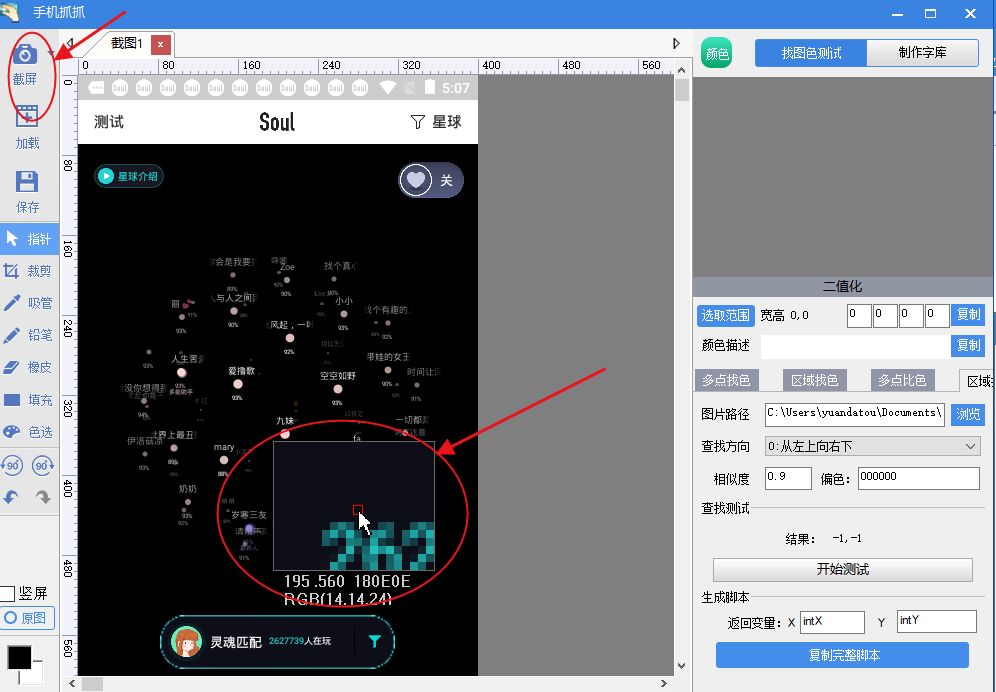The image size is (996, 692).
Task: Click 复制 button next to coordinate boxes
Action: click(968, 315)
